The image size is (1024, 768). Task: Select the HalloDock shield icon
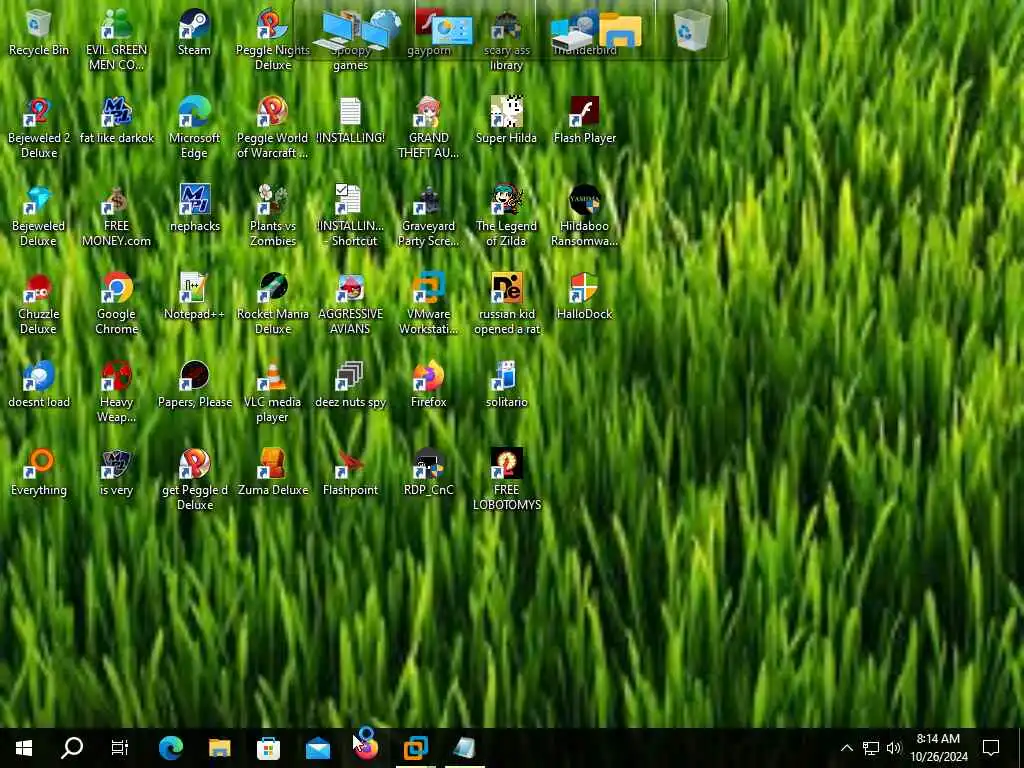click(584, 297)
